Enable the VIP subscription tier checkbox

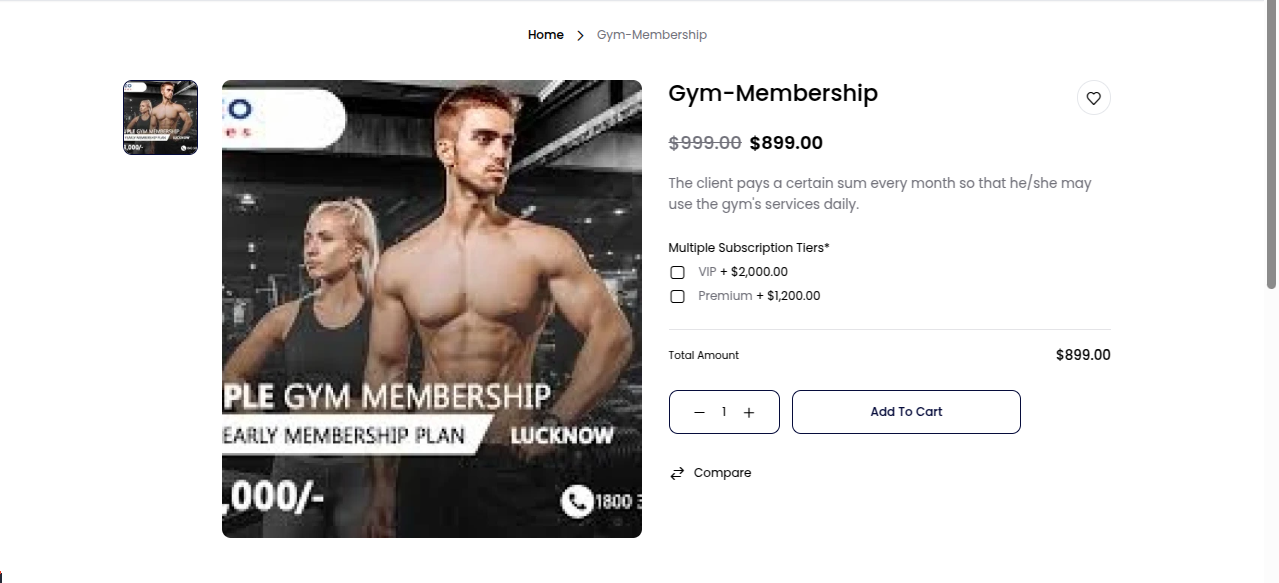[677, 272]
